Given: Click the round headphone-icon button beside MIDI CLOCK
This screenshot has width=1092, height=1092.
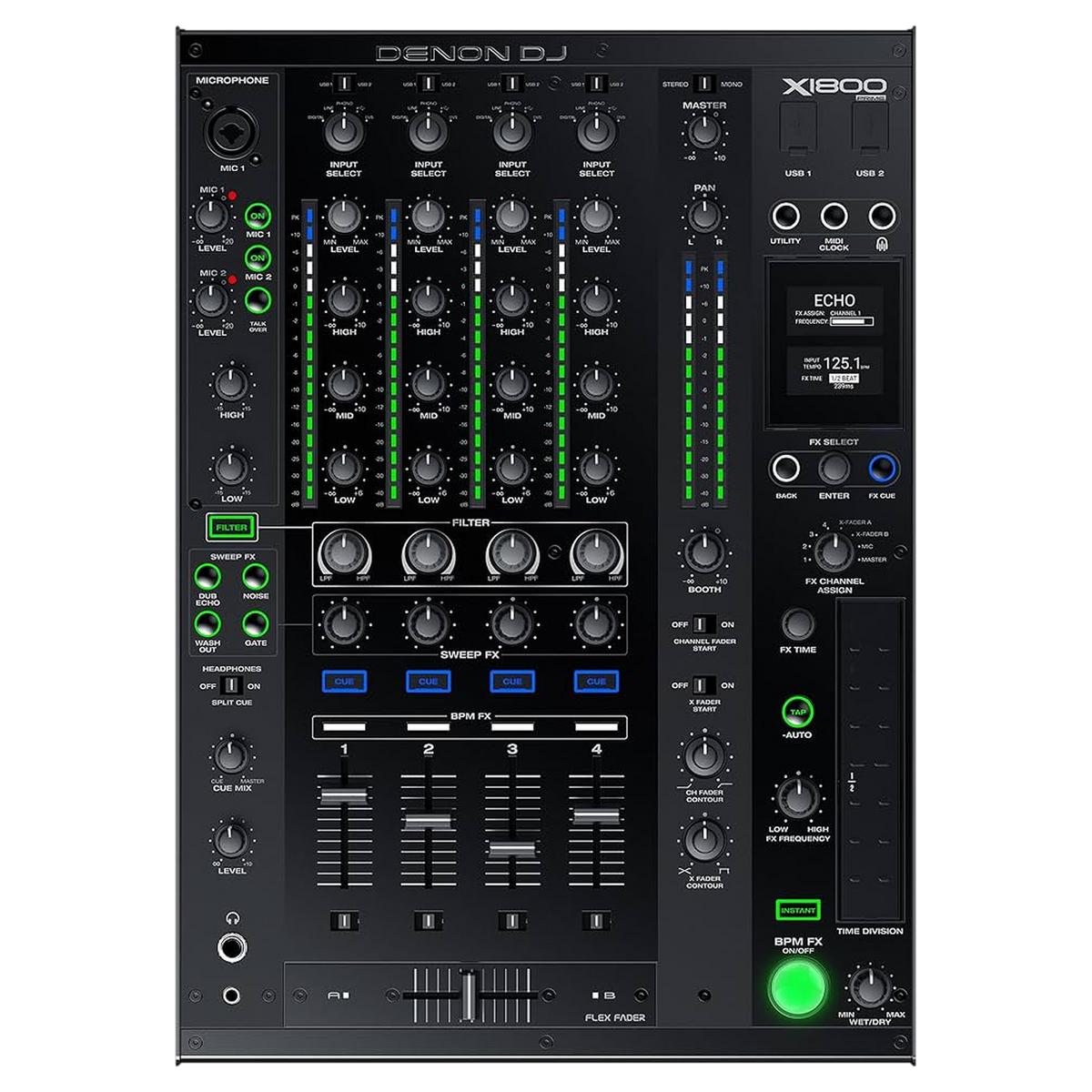Looking at the screenshot, I should 881,217.
